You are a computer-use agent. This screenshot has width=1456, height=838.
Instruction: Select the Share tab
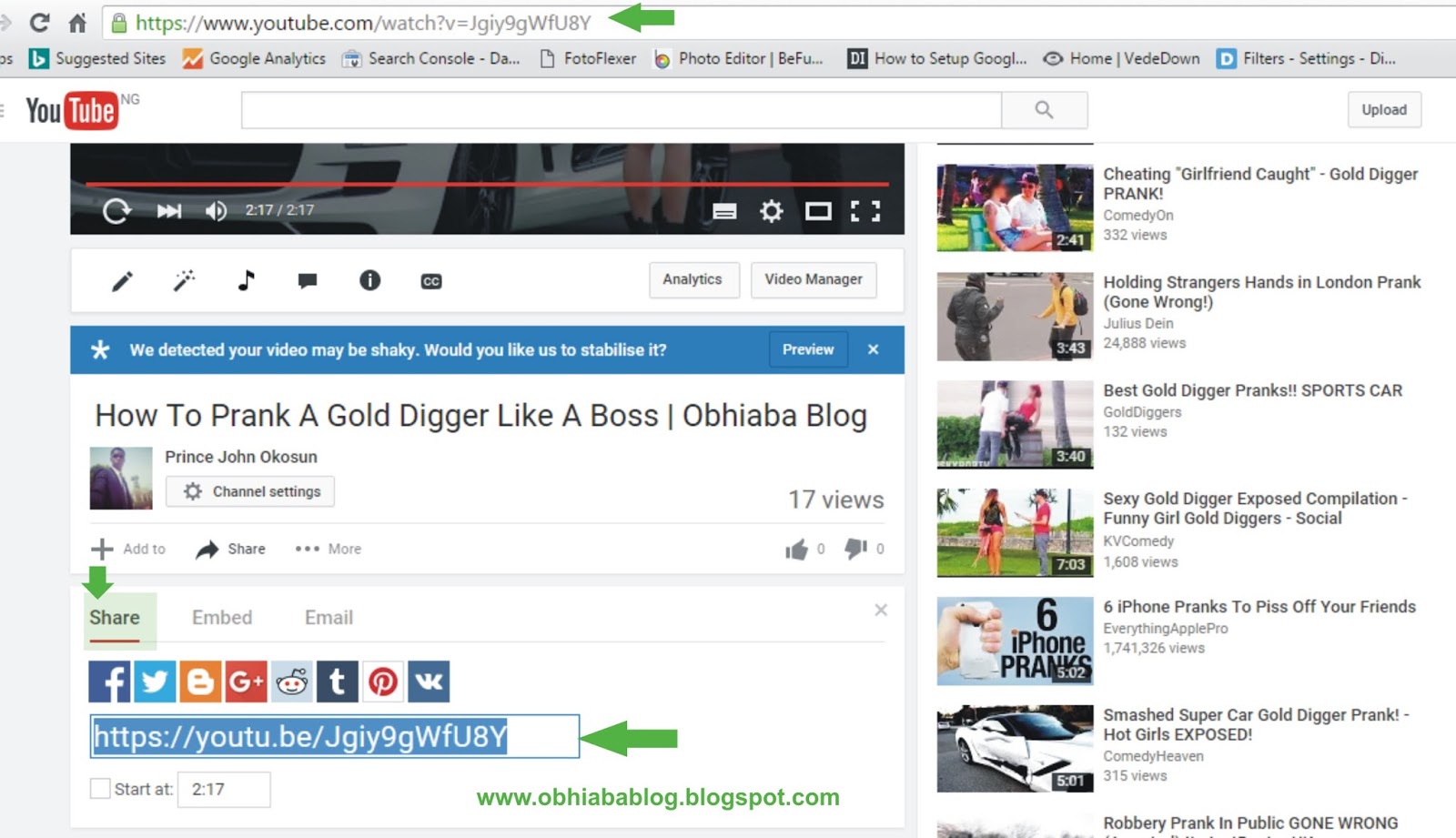[115, 618]
